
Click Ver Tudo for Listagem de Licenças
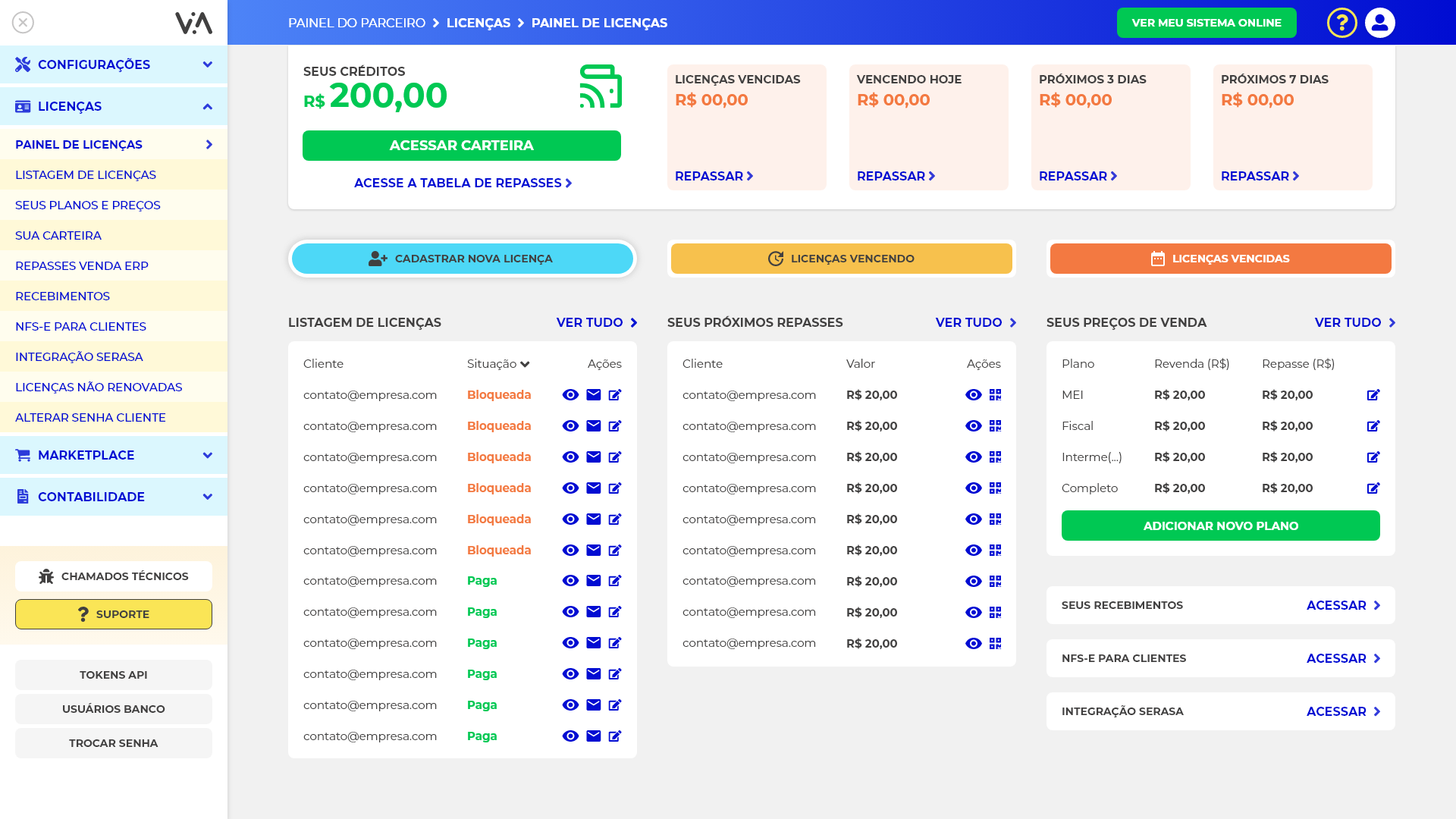pyautogui.click(x=597, y=322)
